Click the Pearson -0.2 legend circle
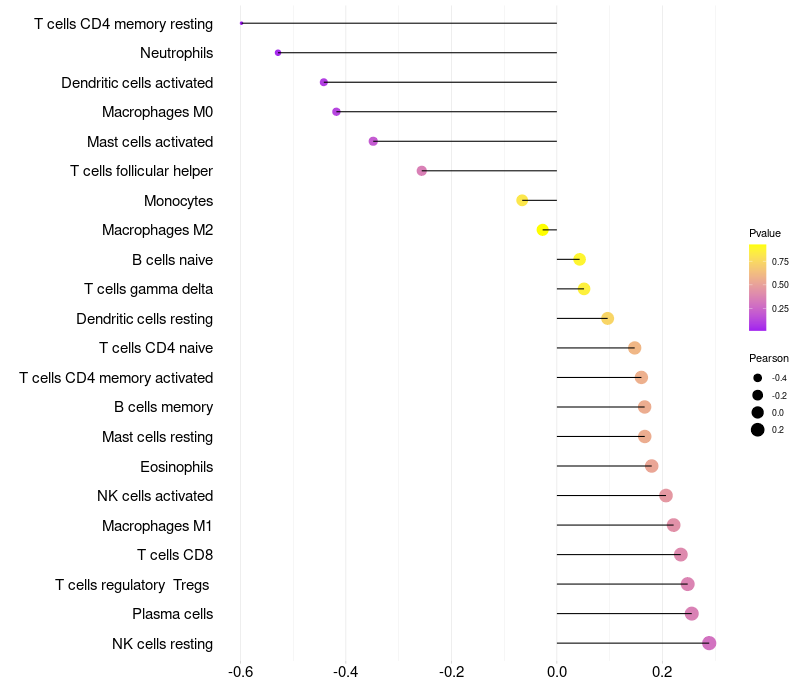Screen dimensions: 800x700 click(x=758, y=395)
